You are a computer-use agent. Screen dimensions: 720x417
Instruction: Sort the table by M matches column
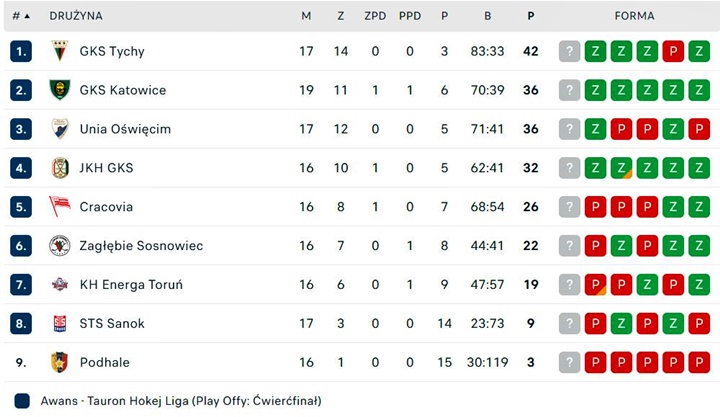(306, 16)
